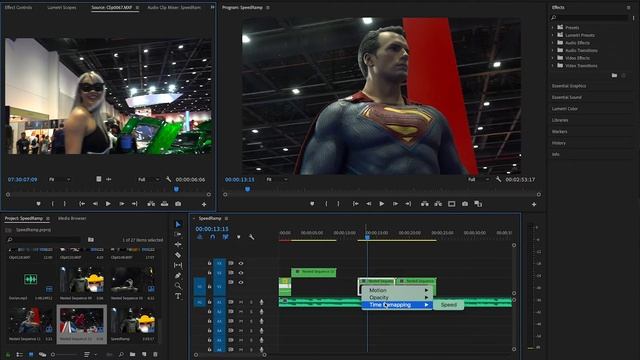Expand the Lumetri Presets folder
Viewport: 640px width, 360px height.
point(553,35)
